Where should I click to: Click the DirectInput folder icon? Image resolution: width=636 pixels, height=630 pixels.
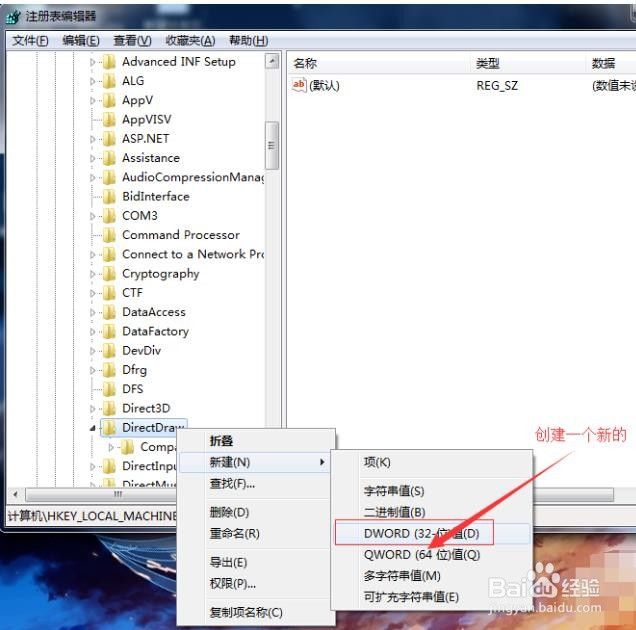coord(109,466)
